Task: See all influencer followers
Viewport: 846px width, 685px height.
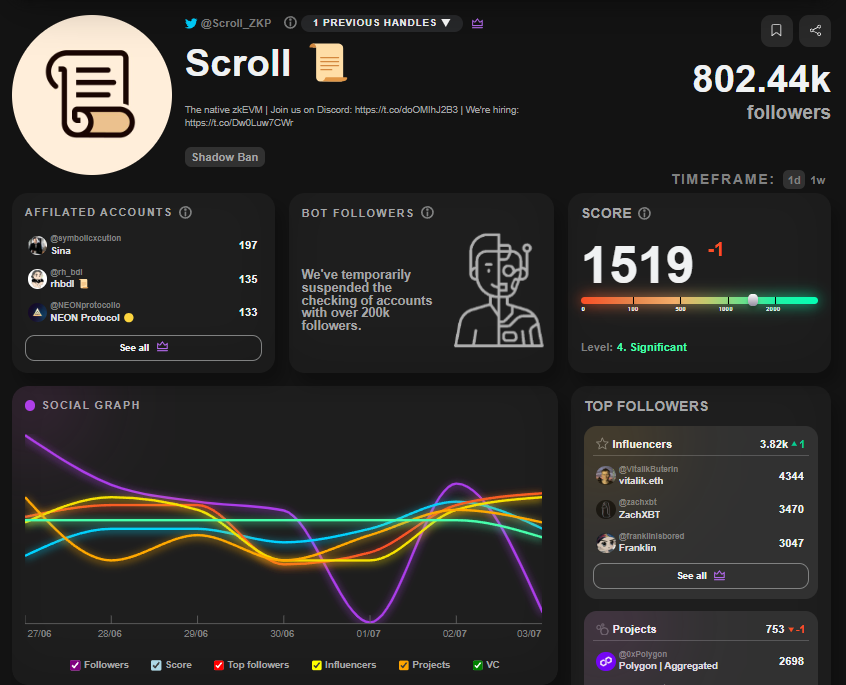Action: 700,576
